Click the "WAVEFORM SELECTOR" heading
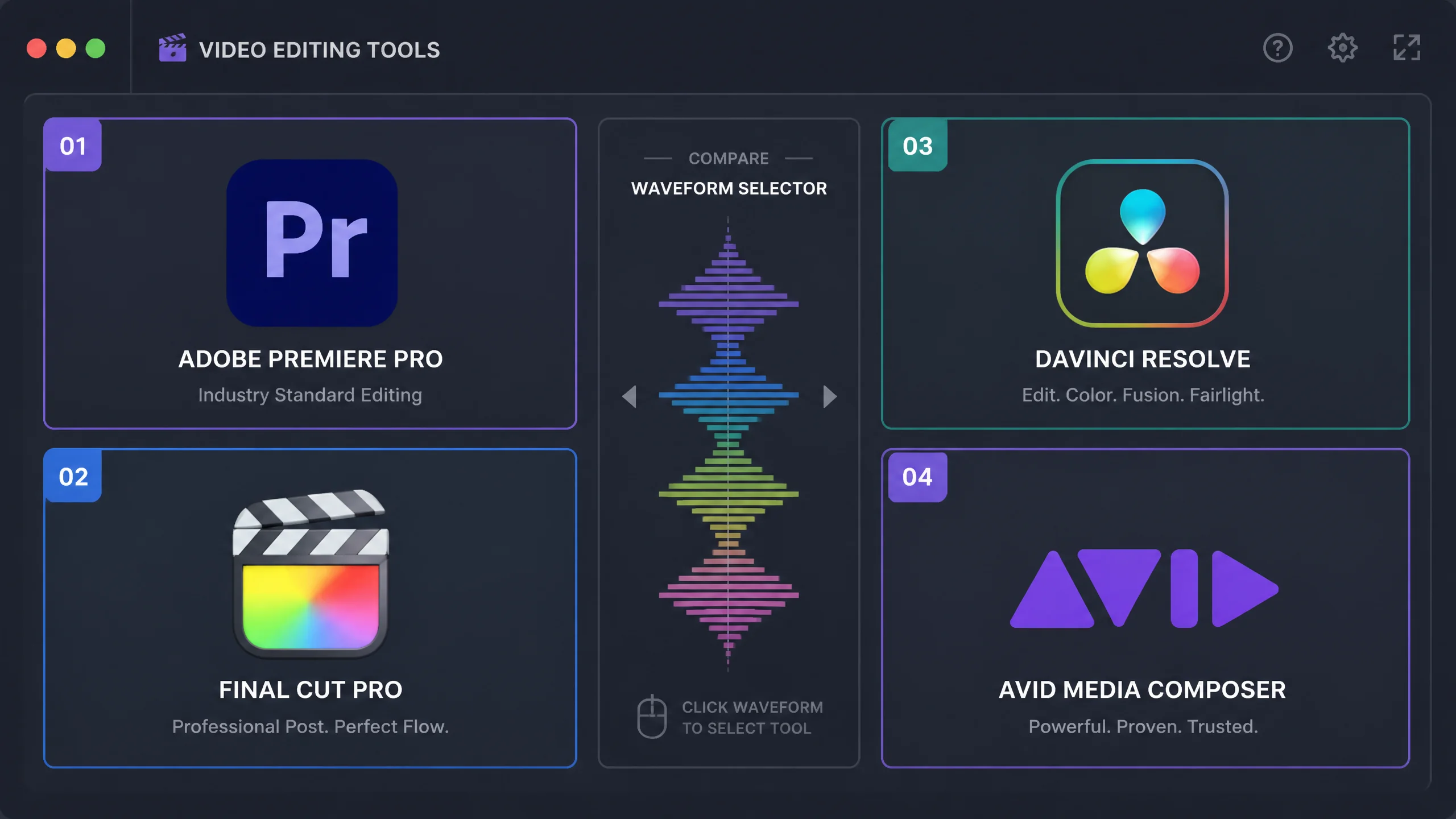The image size is (1456, 819). click(729, 188)
